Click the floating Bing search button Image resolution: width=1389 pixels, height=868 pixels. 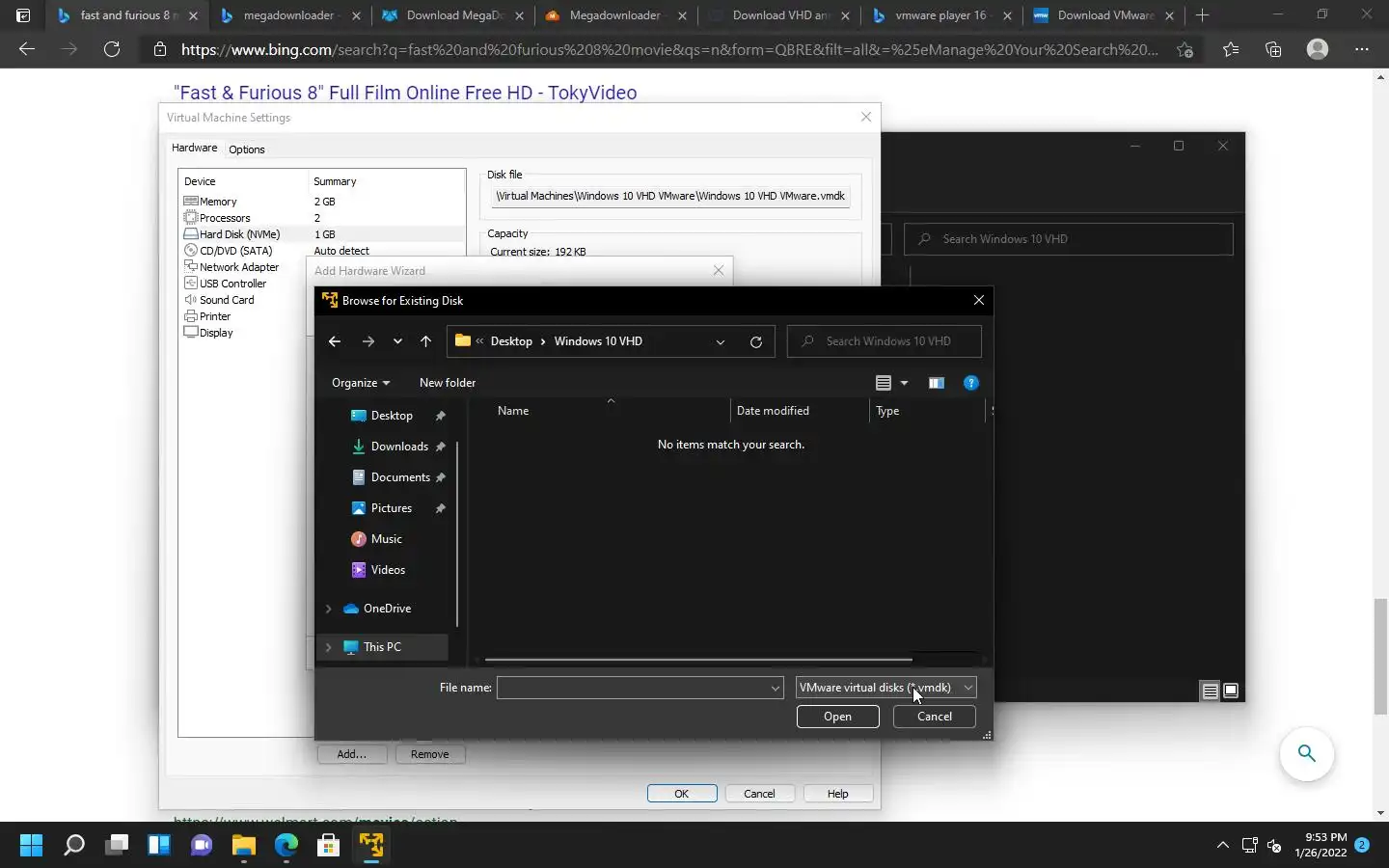(x=1307, y=753)
